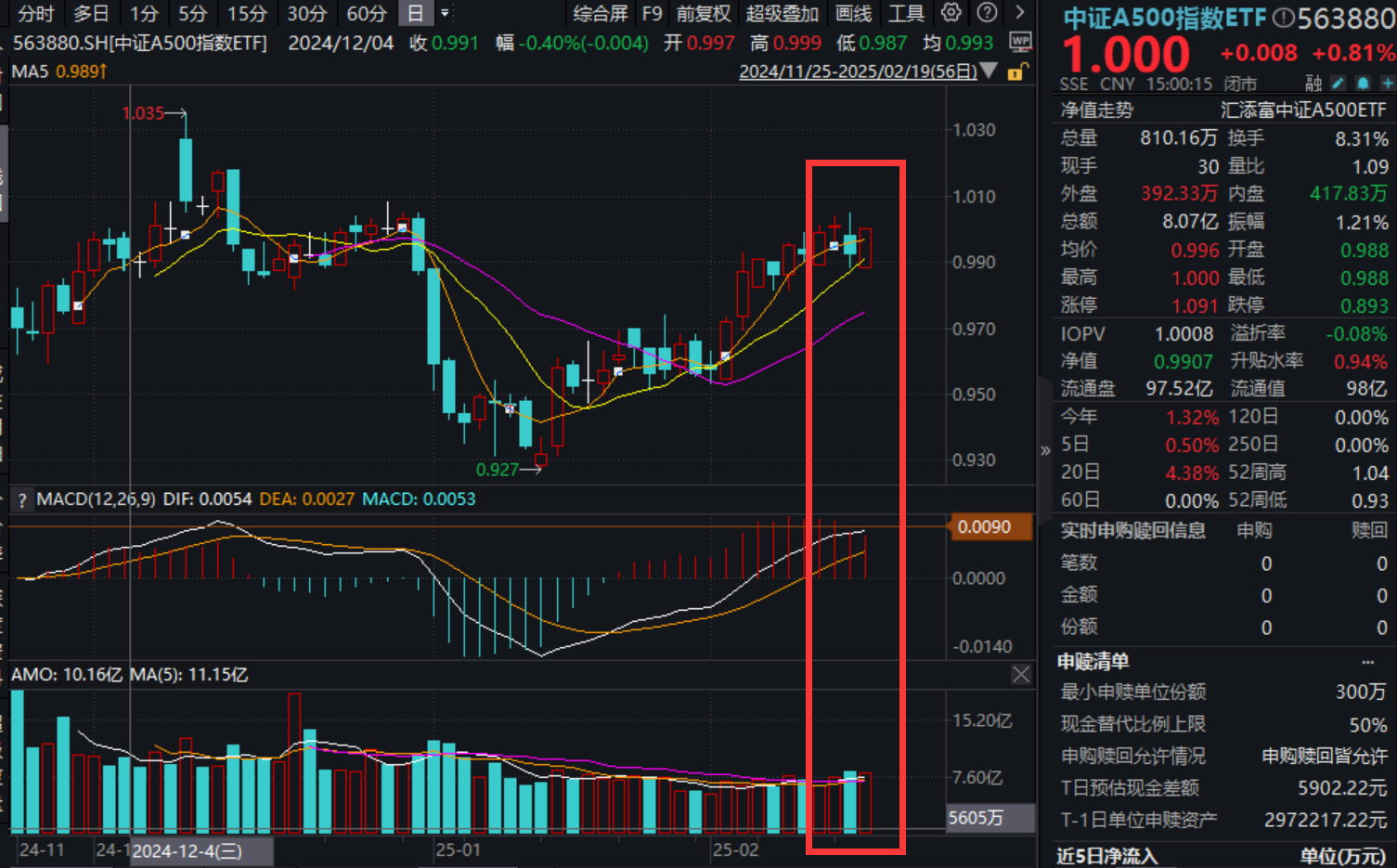Open the 工具 menu
Viewport: 1397px width, 868px height.
pos(905,13)
